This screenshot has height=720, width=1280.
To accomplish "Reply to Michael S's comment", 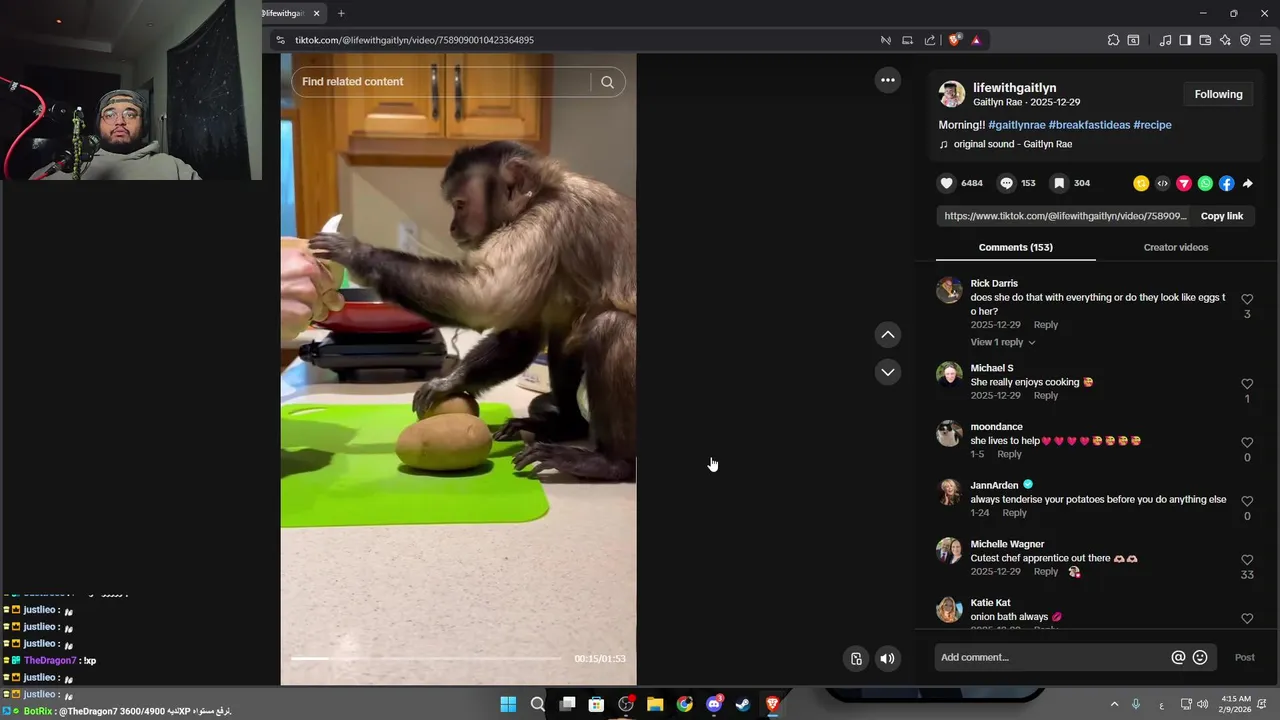I will coord(1045,396).
